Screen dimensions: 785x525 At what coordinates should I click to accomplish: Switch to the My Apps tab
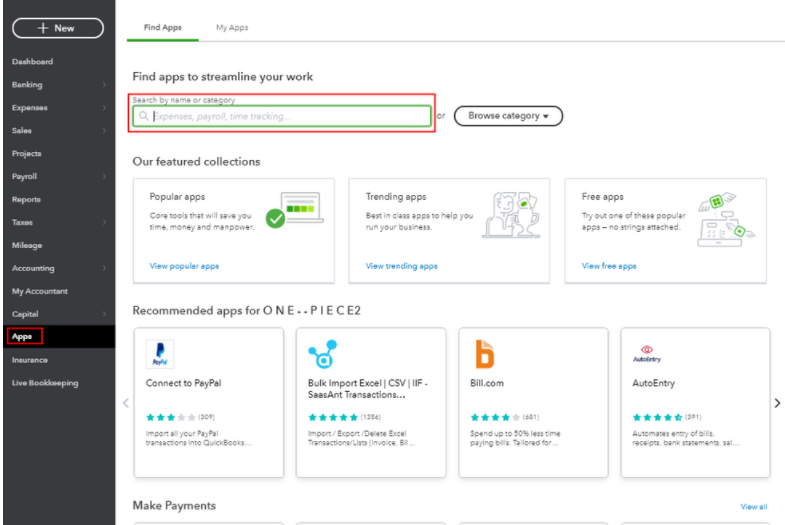pos(232,28)
